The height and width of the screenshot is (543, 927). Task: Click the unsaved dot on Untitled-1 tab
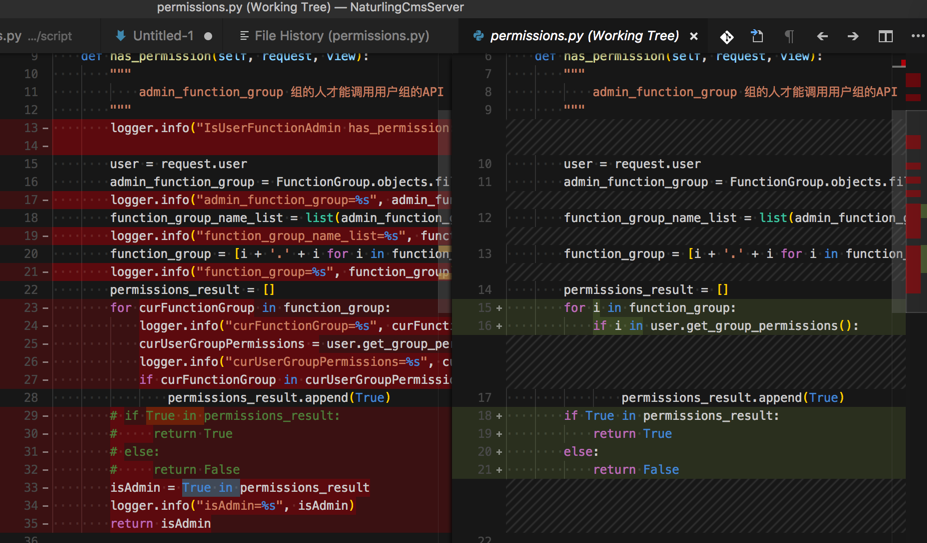coord(208,36)
